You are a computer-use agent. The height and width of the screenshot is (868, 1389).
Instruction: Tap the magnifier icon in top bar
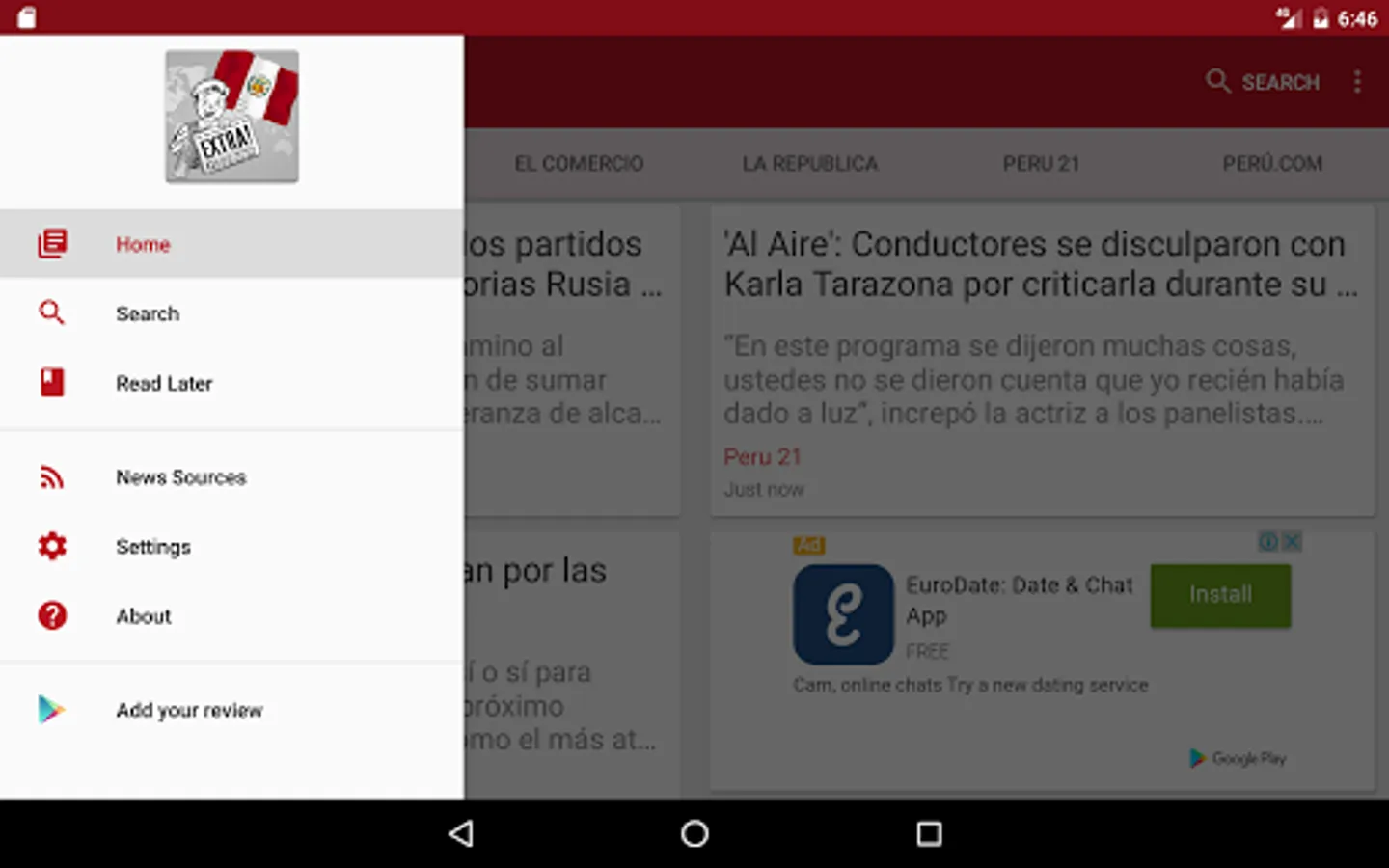point(1218,81)
